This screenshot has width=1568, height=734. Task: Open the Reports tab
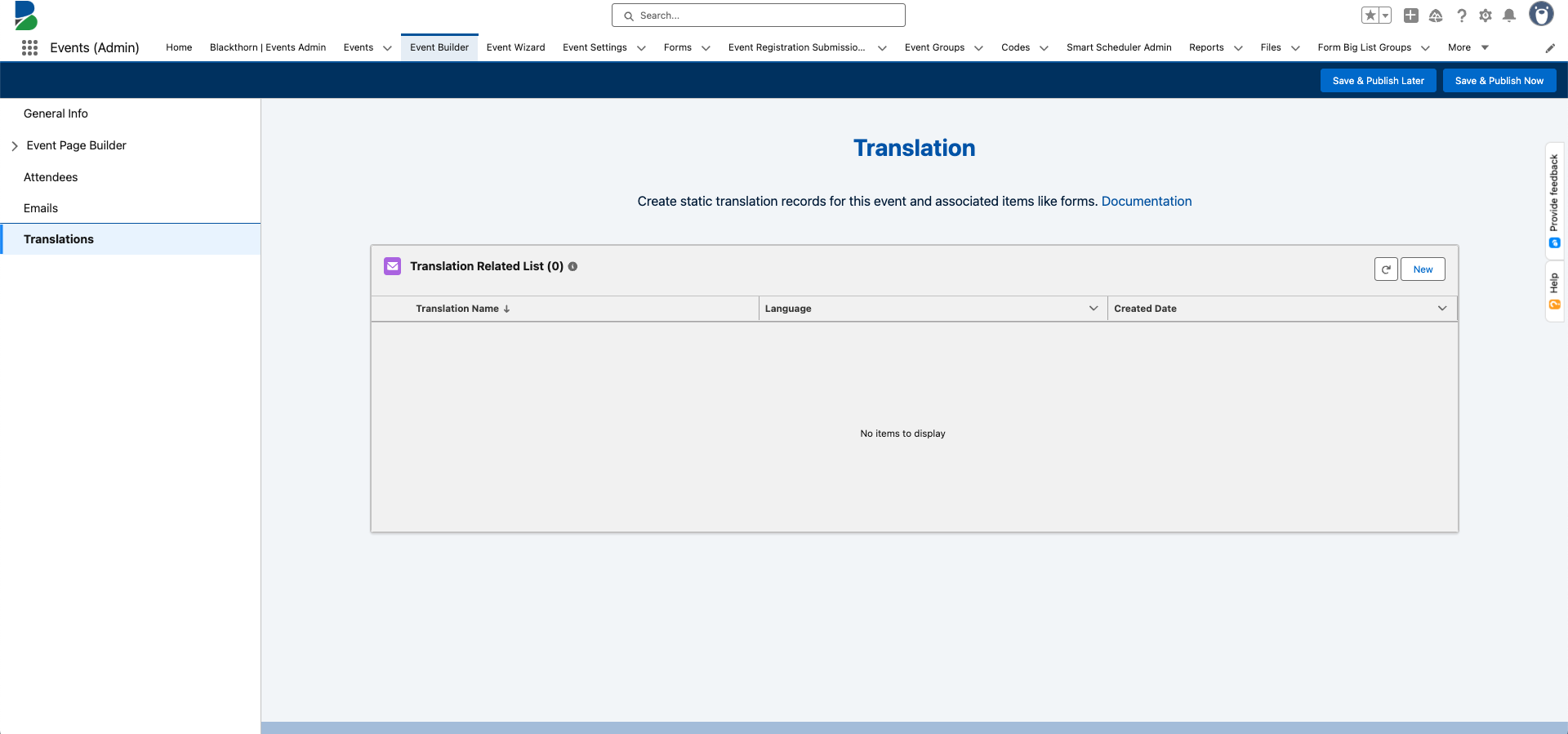click(1206, 47)
